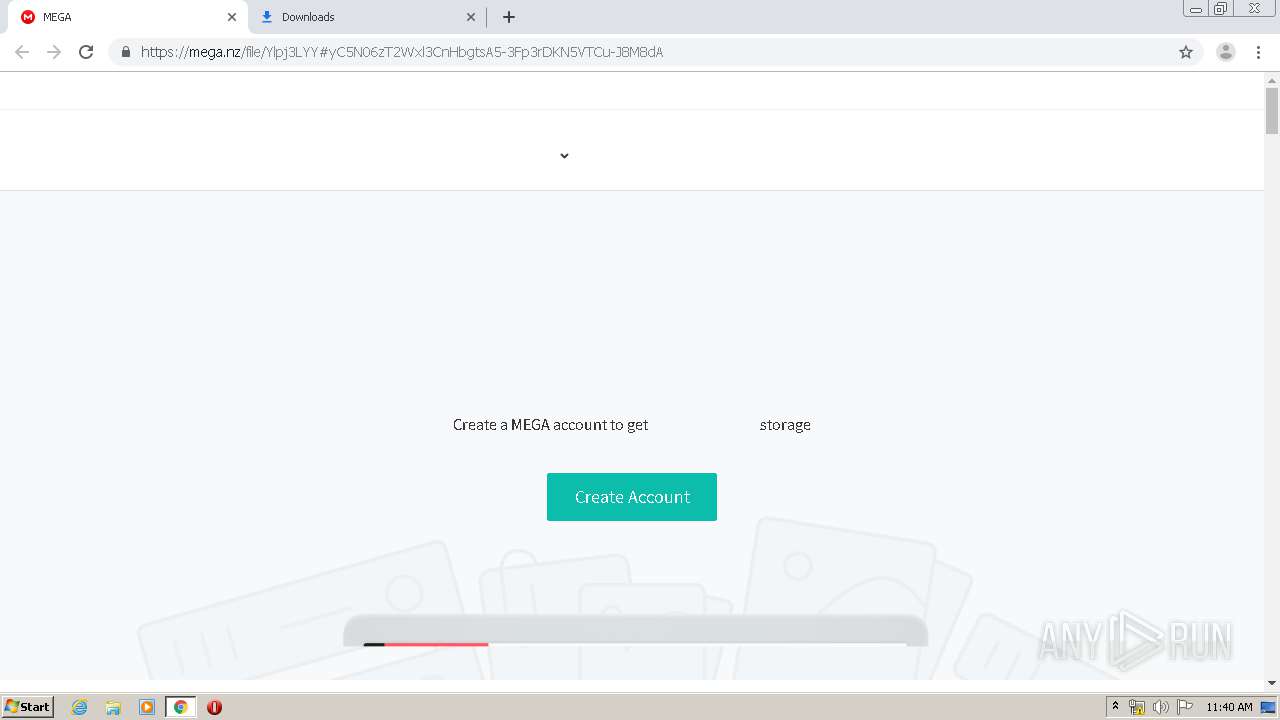Close the MEGA tab
This screenshot has height=720, width=1280.
[x=232, y=17]
